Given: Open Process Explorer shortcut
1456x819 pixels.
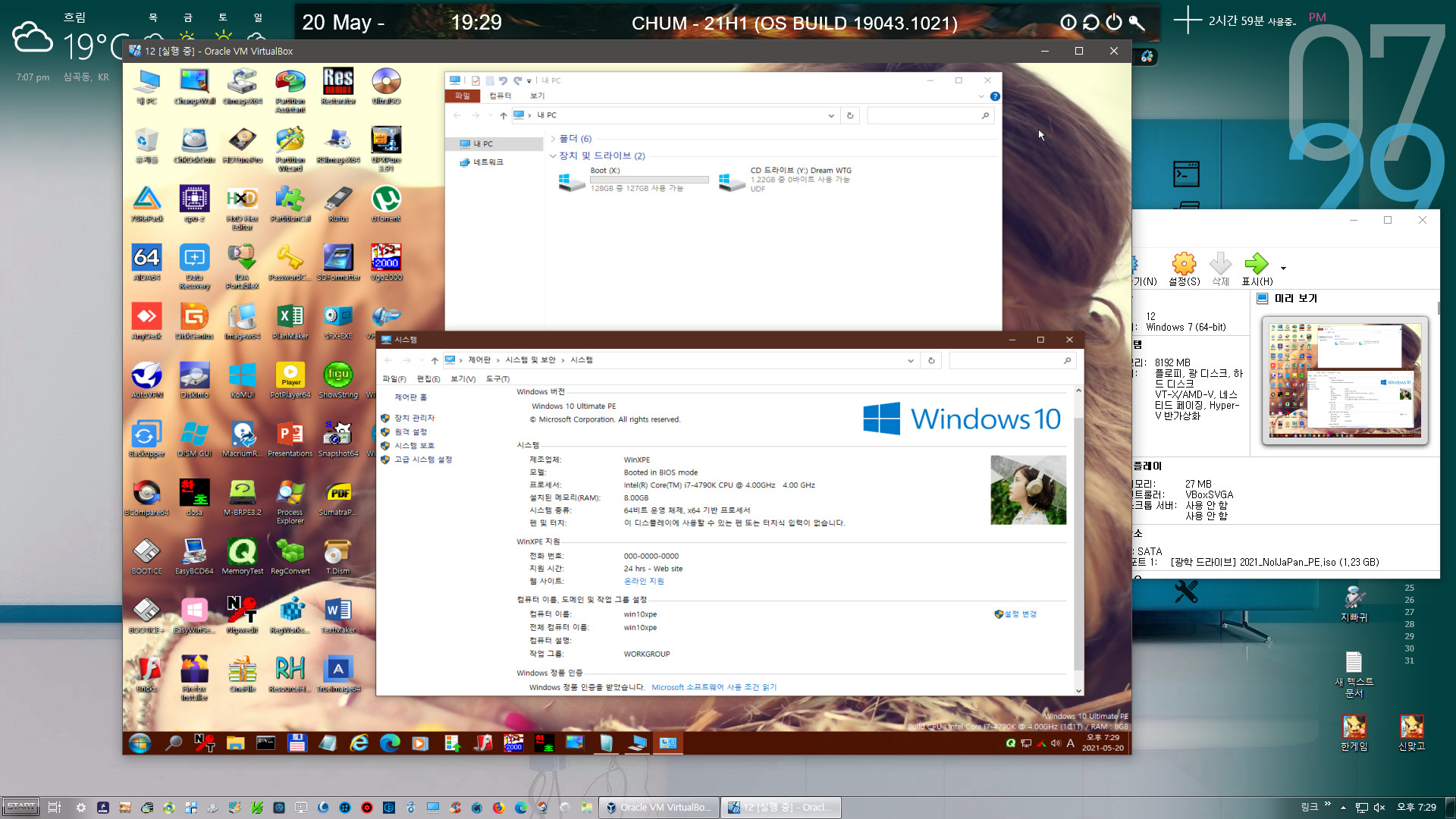Looking at the screenshot, I should 290,502.
